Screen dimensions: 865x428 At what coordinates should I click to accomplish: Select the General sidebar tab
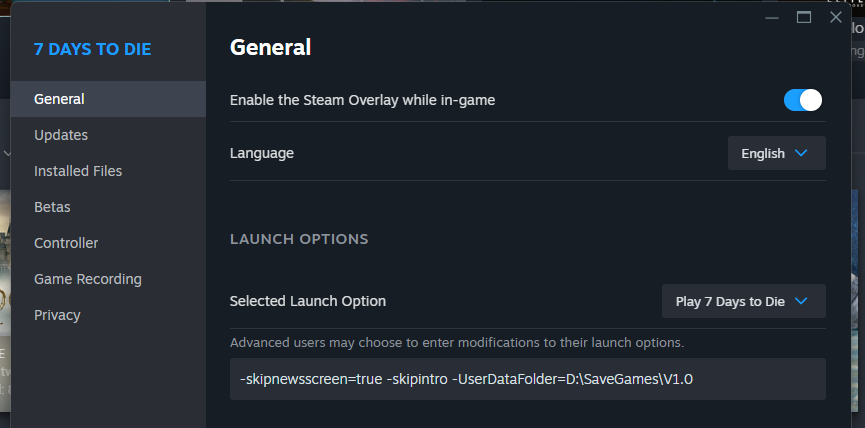(x=108, y=99)
